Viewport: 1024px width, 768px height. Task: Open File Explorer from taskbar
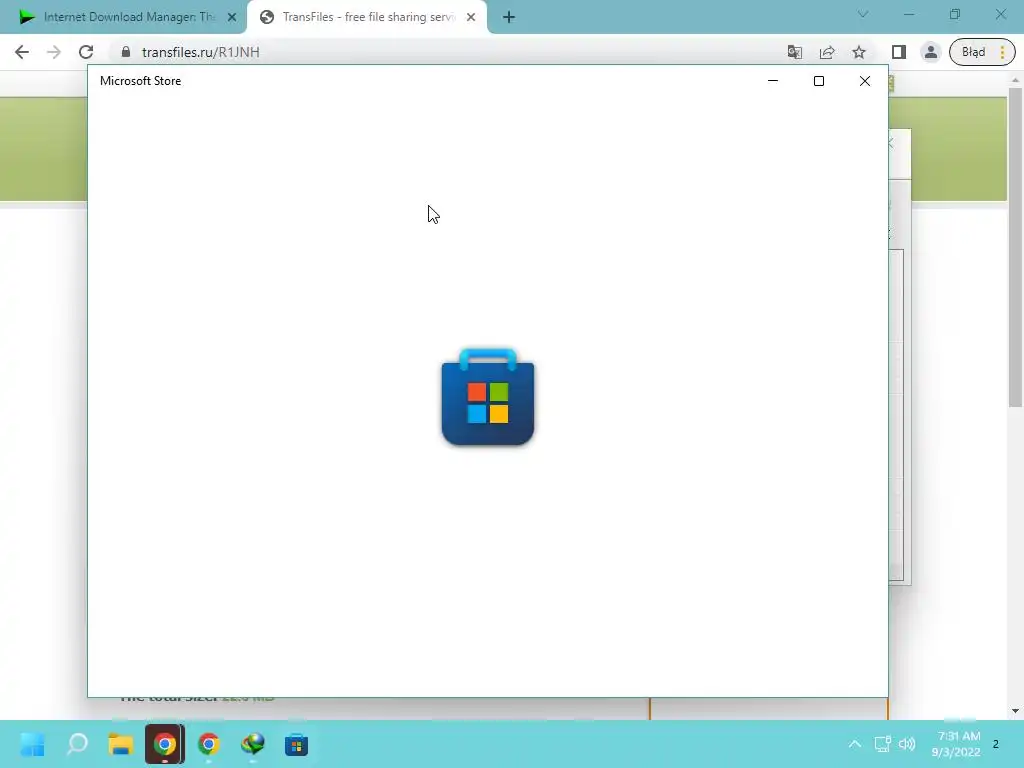(121, 744)
